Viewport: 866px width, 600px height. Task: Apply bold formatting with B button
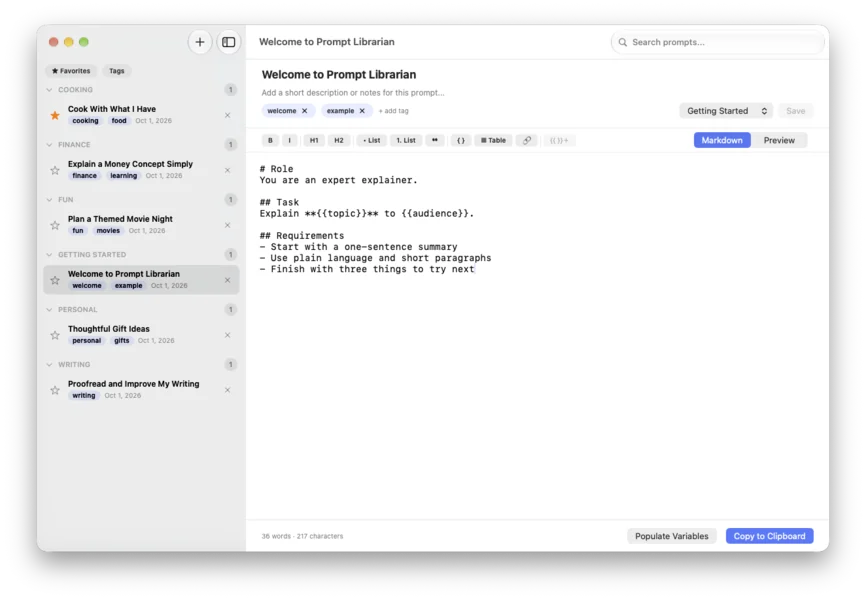pyautogui.click(x=270, y=140)
